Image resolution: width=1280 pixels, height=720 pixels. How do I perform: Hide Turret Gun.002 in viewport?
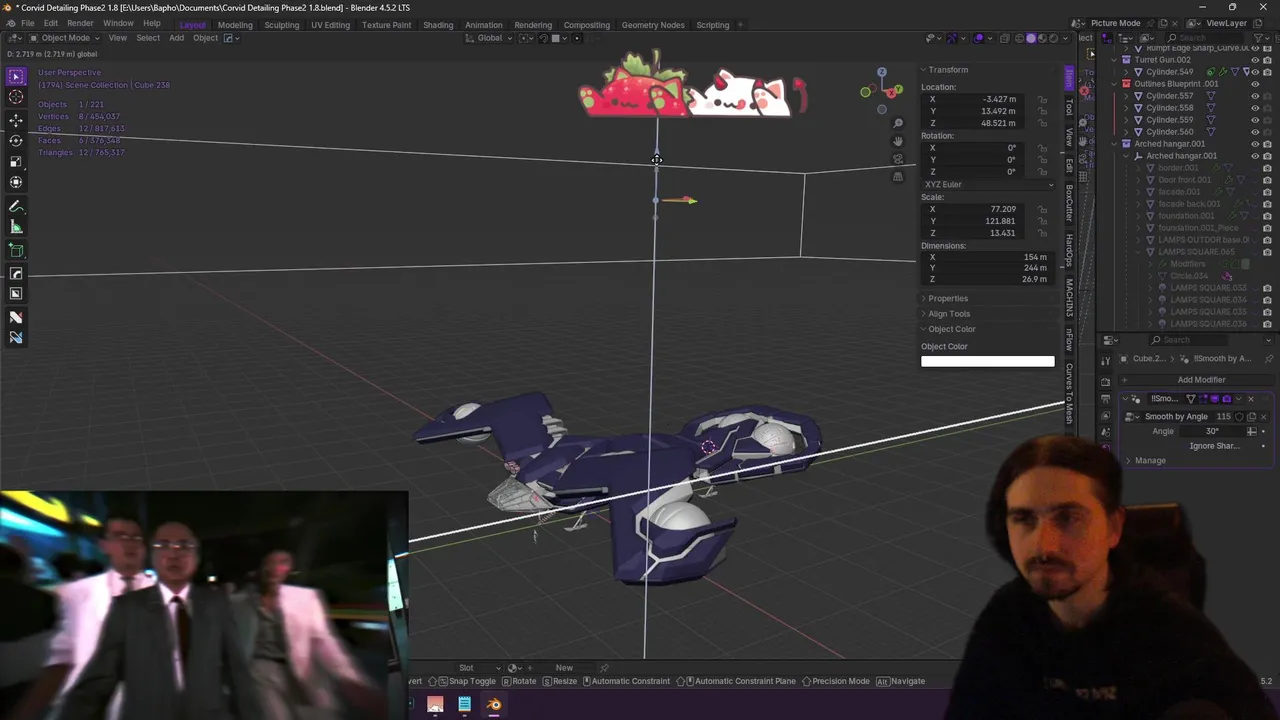[x=1255, y=60]
